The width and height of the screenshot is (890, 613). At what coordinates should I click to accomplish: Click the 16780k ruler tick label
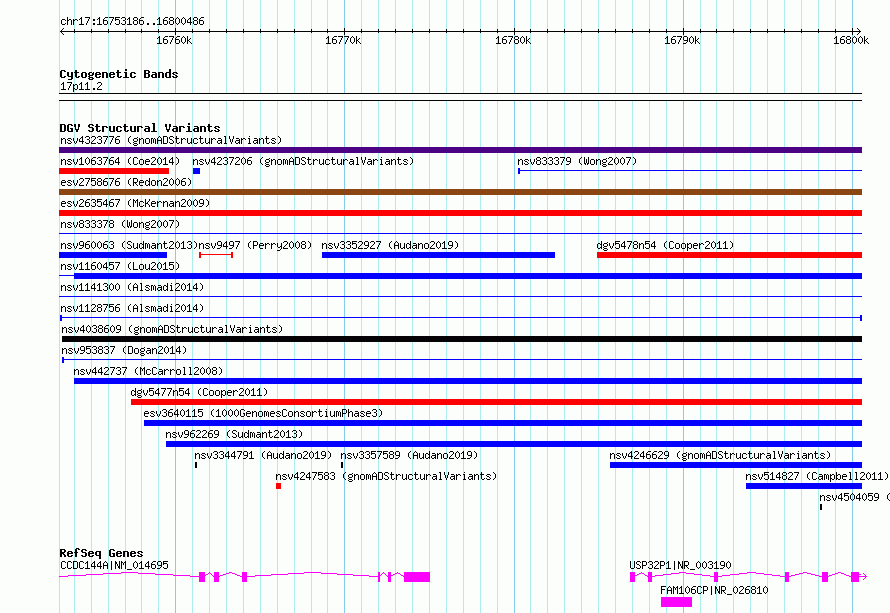(x=513, y=40)
